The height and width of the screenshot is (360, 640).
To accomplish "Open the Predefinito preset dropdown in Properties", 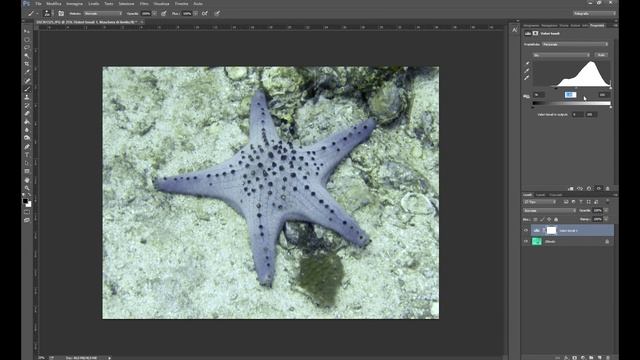I will pyautogui.click(x=575, y=44).
